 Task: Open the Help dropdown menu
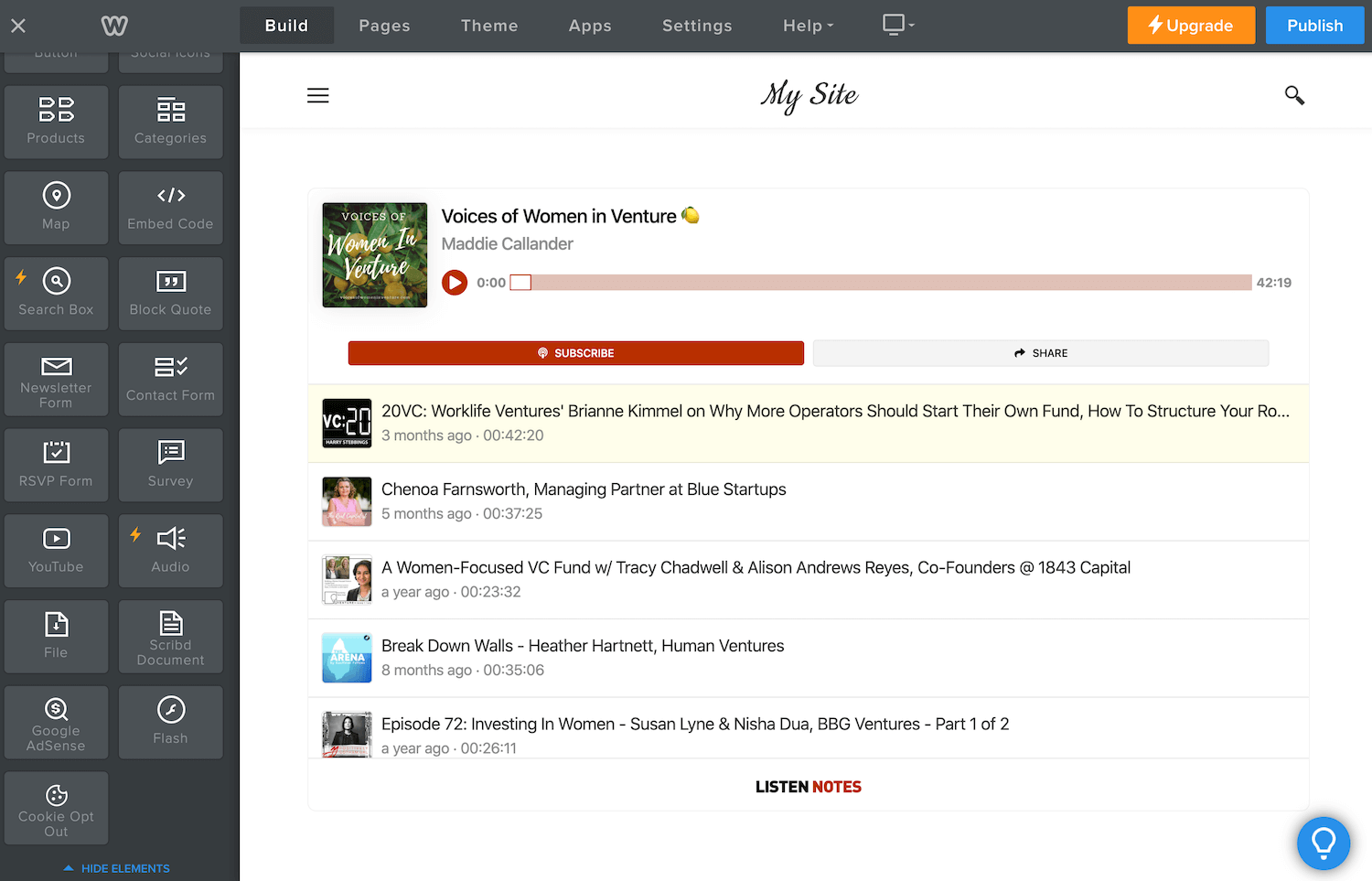[x=809, y=26]
